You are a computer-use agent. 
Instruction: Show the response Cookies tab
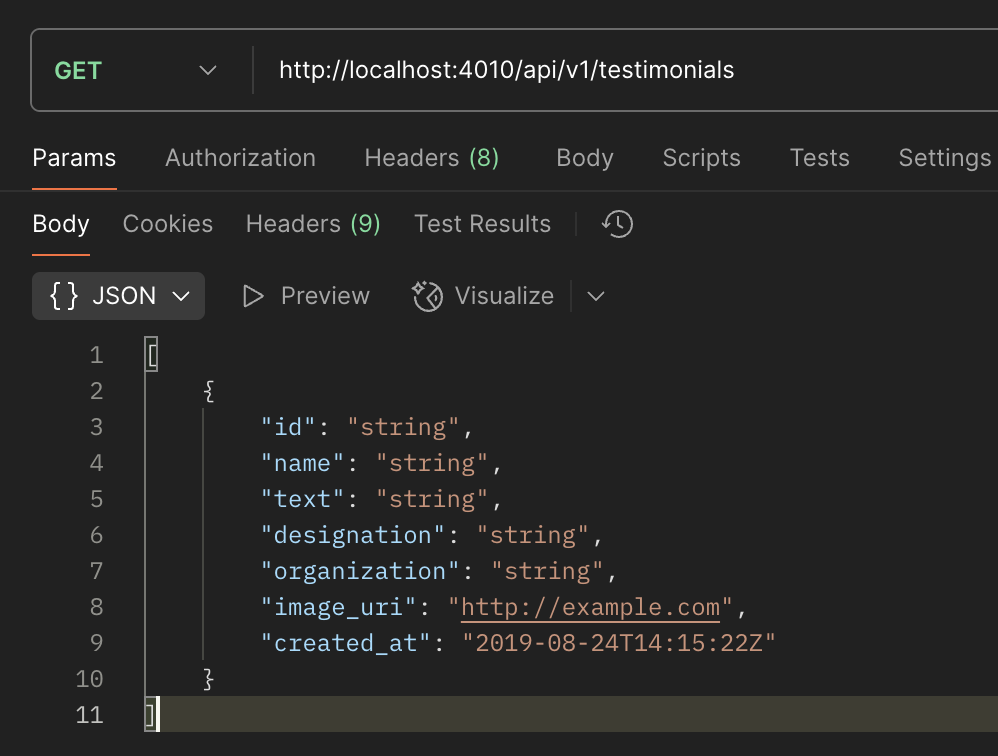coord(167,224)
